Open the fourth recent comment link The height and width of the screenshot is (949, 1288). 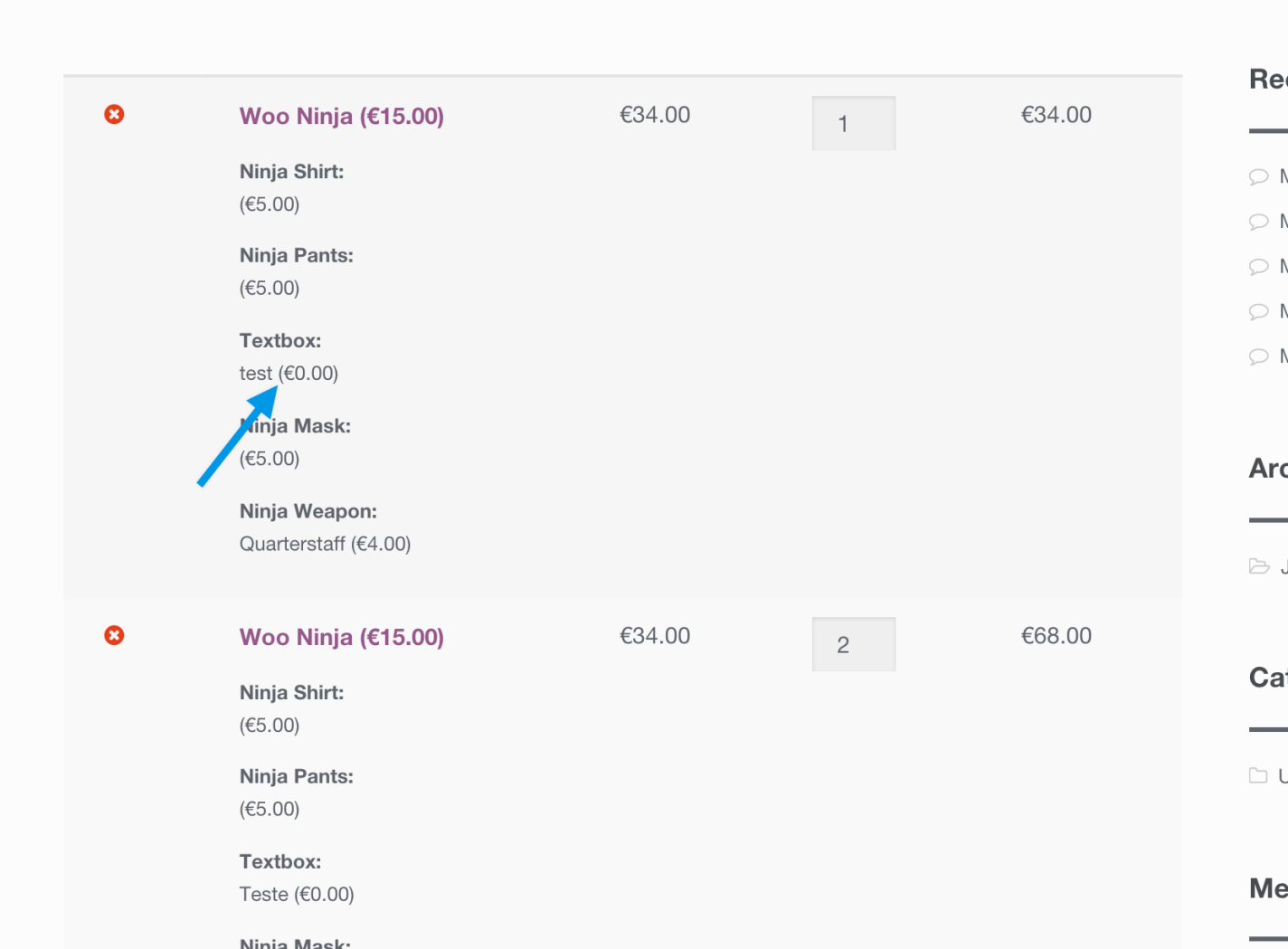1283,311
